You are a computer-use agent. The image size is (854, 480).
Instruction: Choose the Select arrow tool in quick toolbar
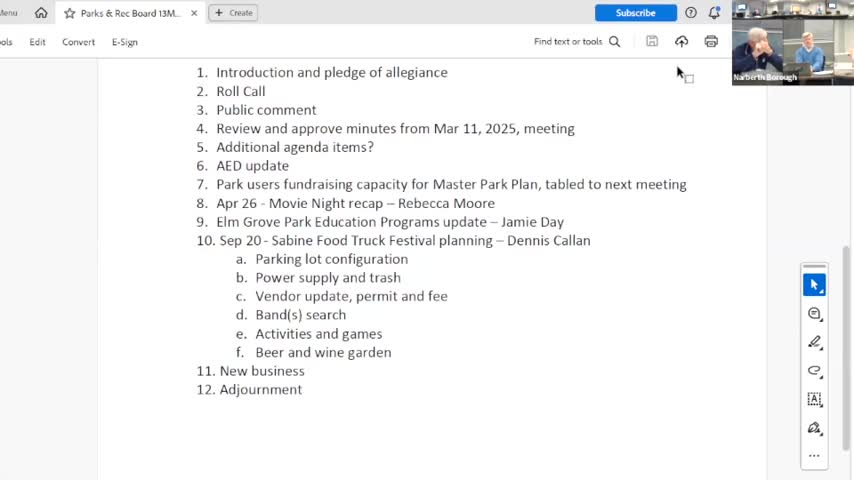[x=814, y=285]
